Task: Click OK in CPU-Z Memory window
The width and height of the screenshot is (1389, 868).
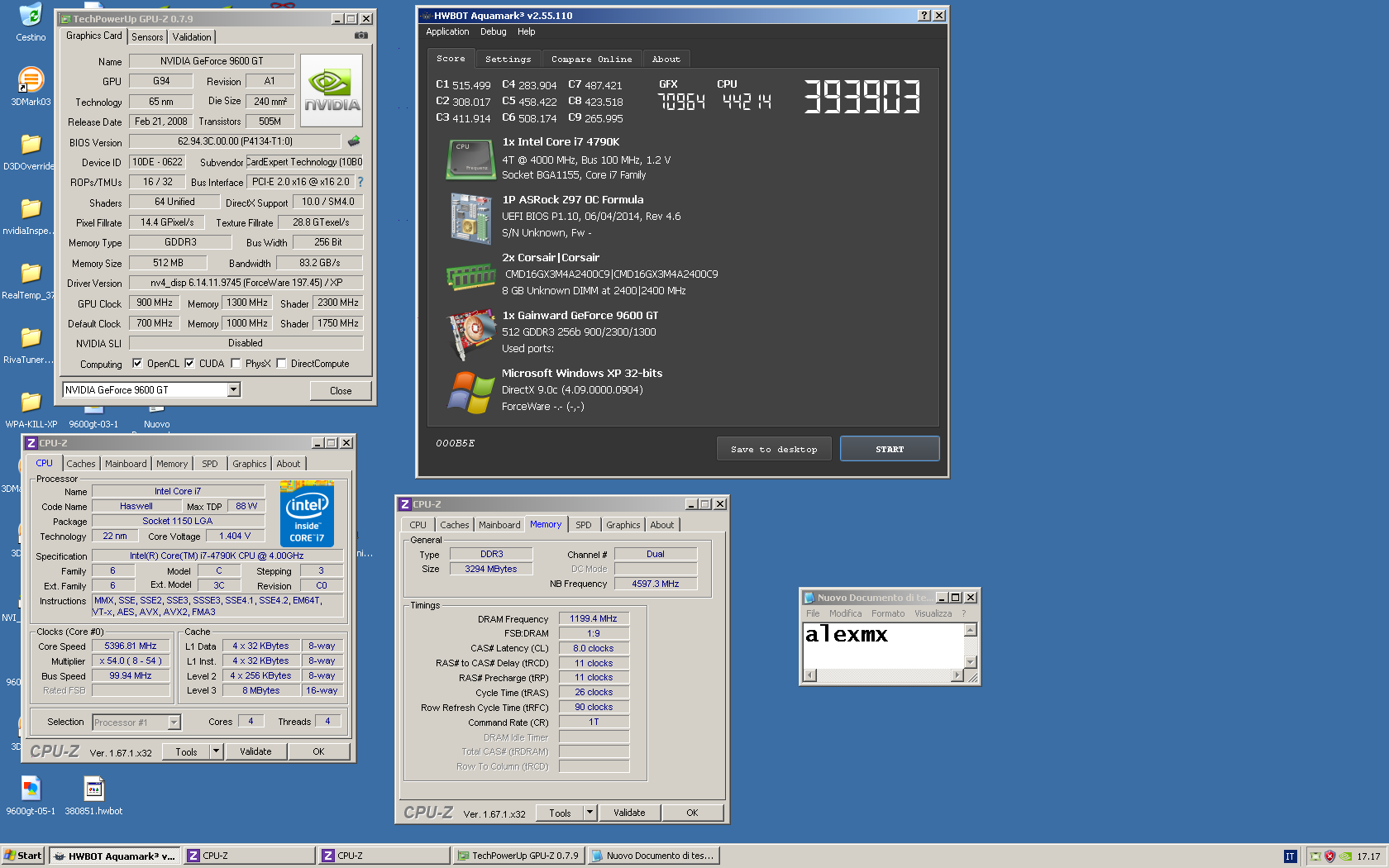Action: [693, 813]
